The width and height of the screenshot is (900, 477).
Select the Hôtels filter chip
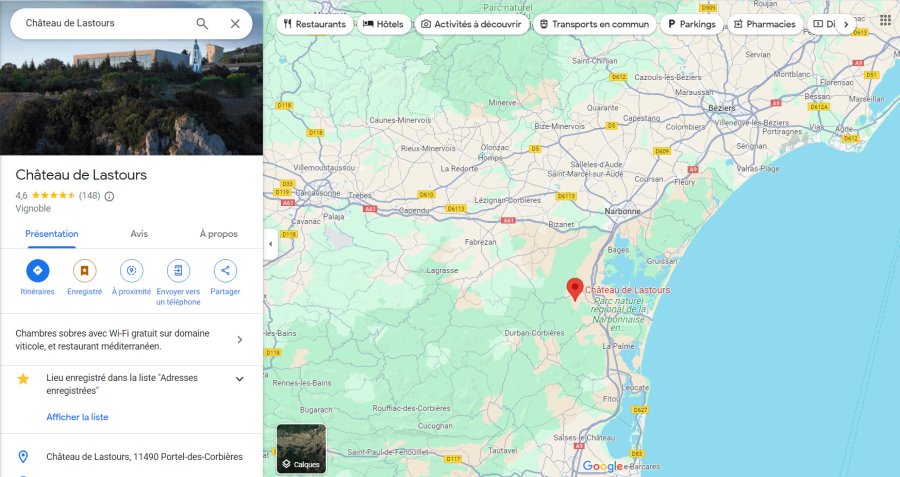click(383, 24)
